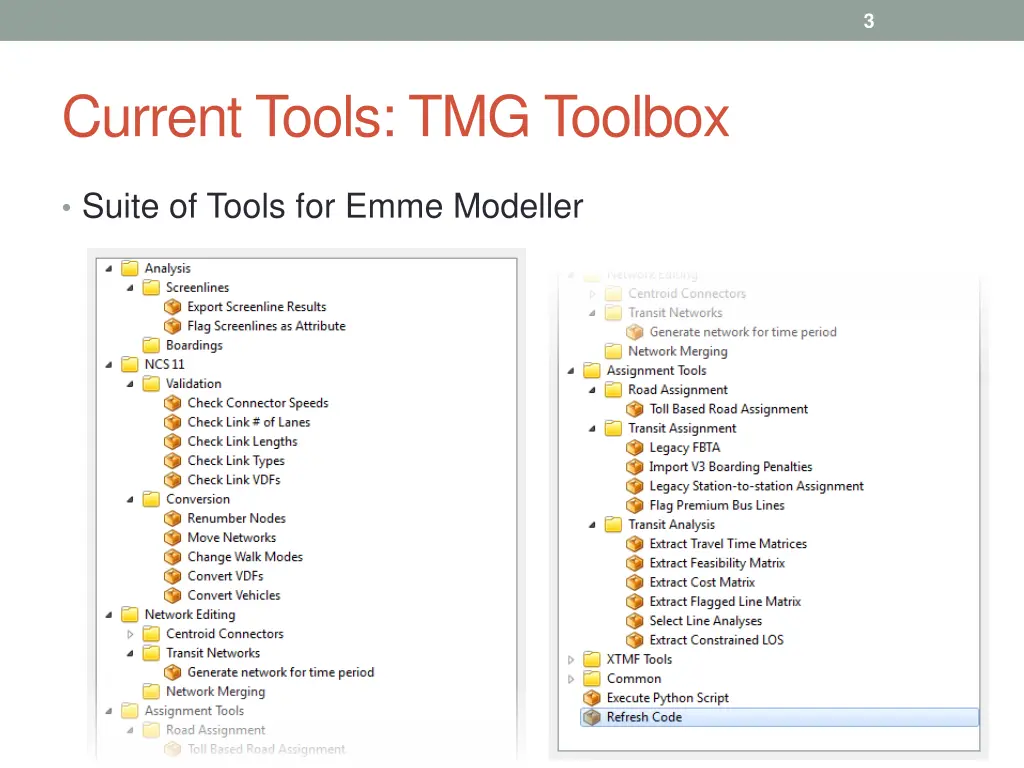
Task: Click the Check Link VDFs tool icon
Action: [x=172, y=480]
